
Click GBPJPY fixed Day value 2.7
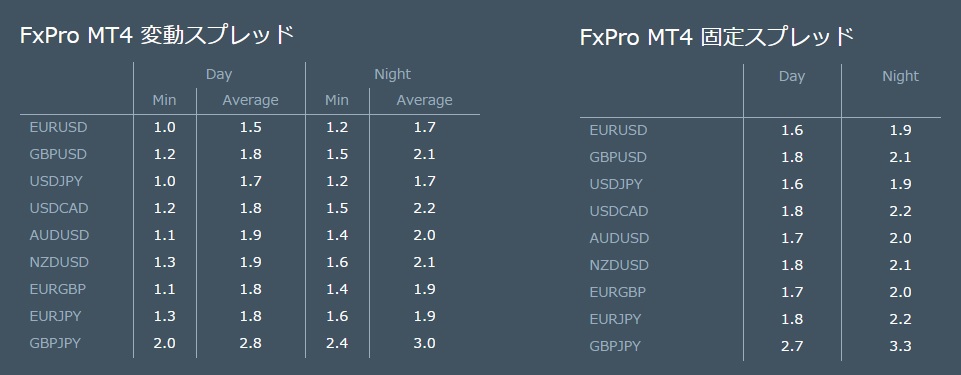pos(792,346)
